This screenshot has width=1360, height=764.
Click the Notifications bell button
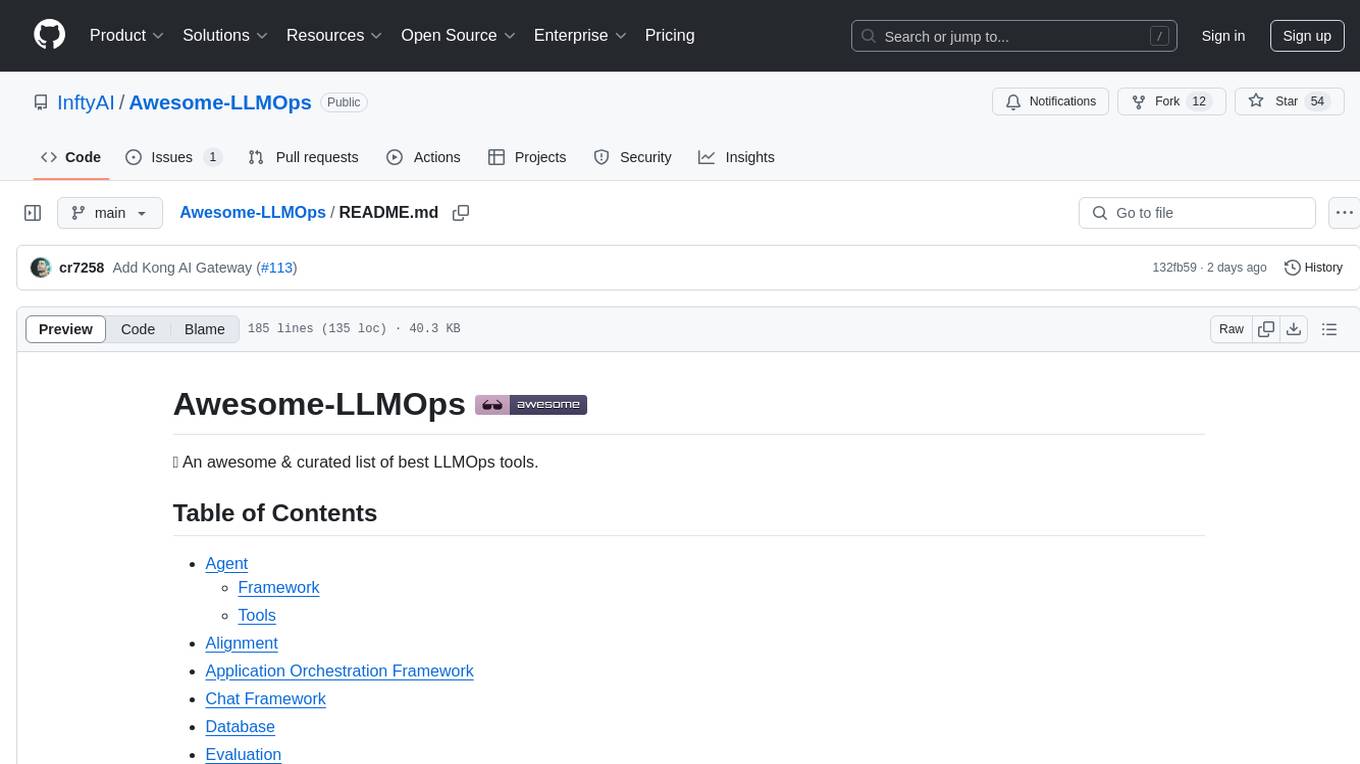click(1051, 102)
